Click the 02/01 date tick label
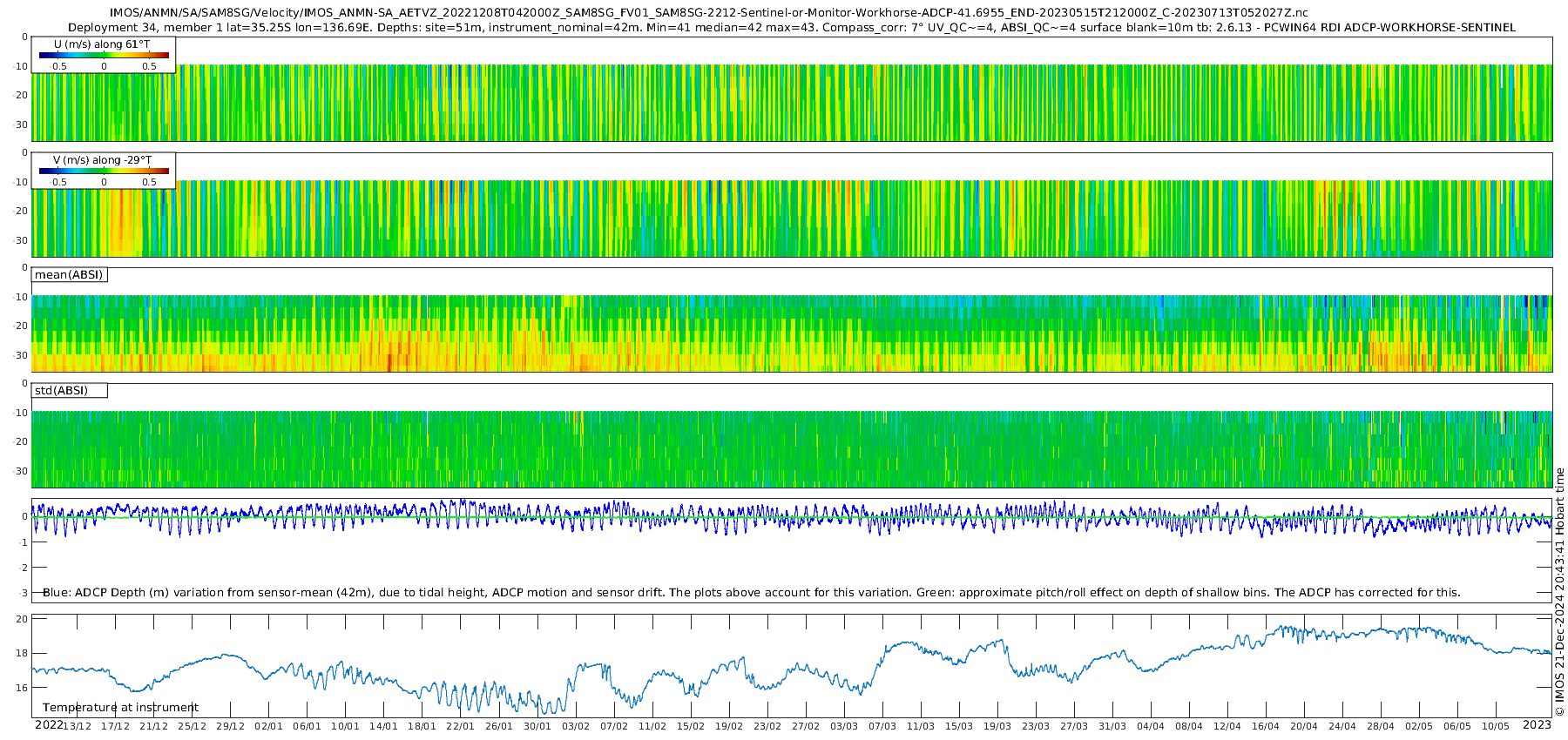This screenshot has height=740, width=1568. click(x=268, y=727)
